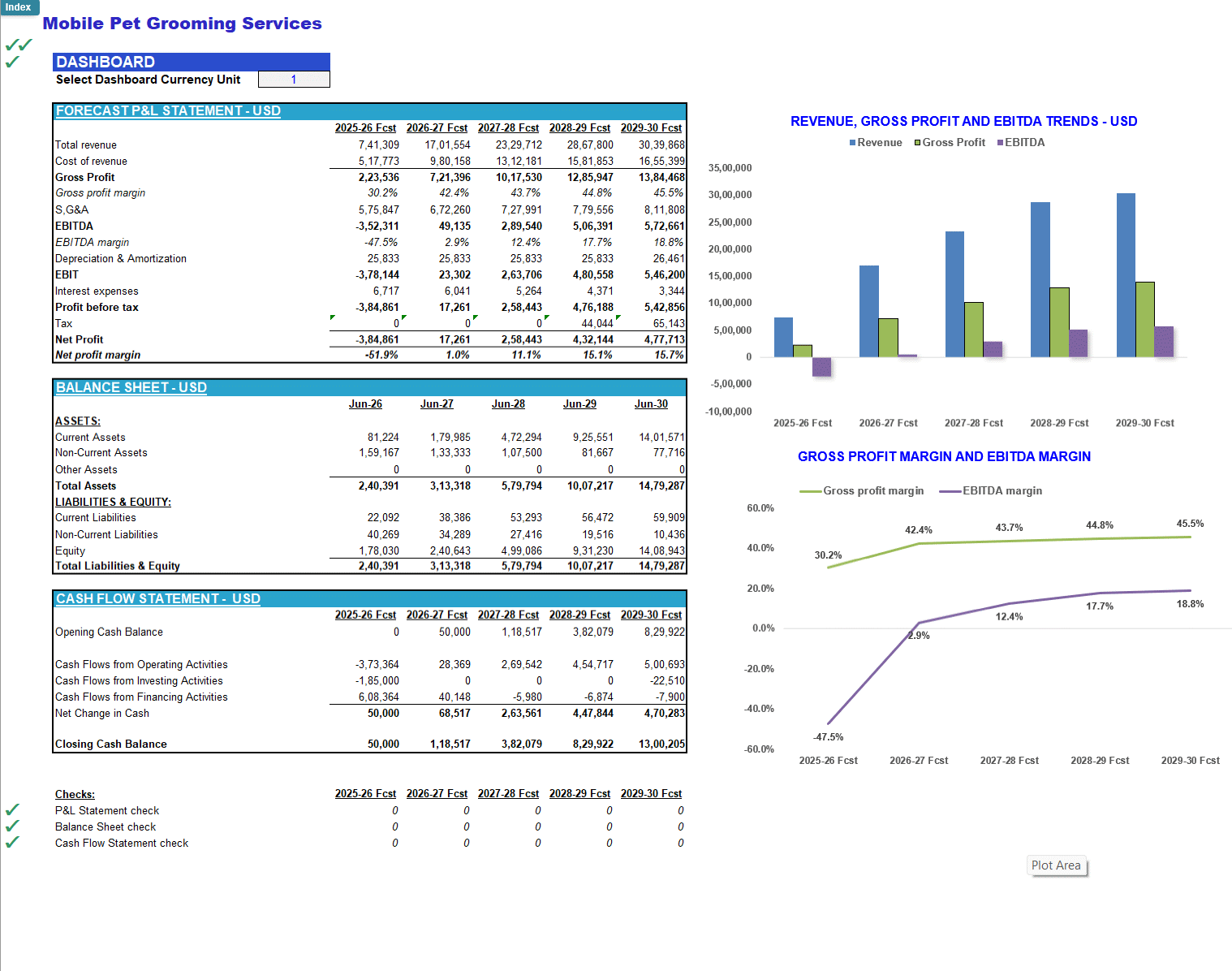Select the Revenue bar for 2029-30 Fcst
The image size is (1232, 971).
click(1126, 275)
